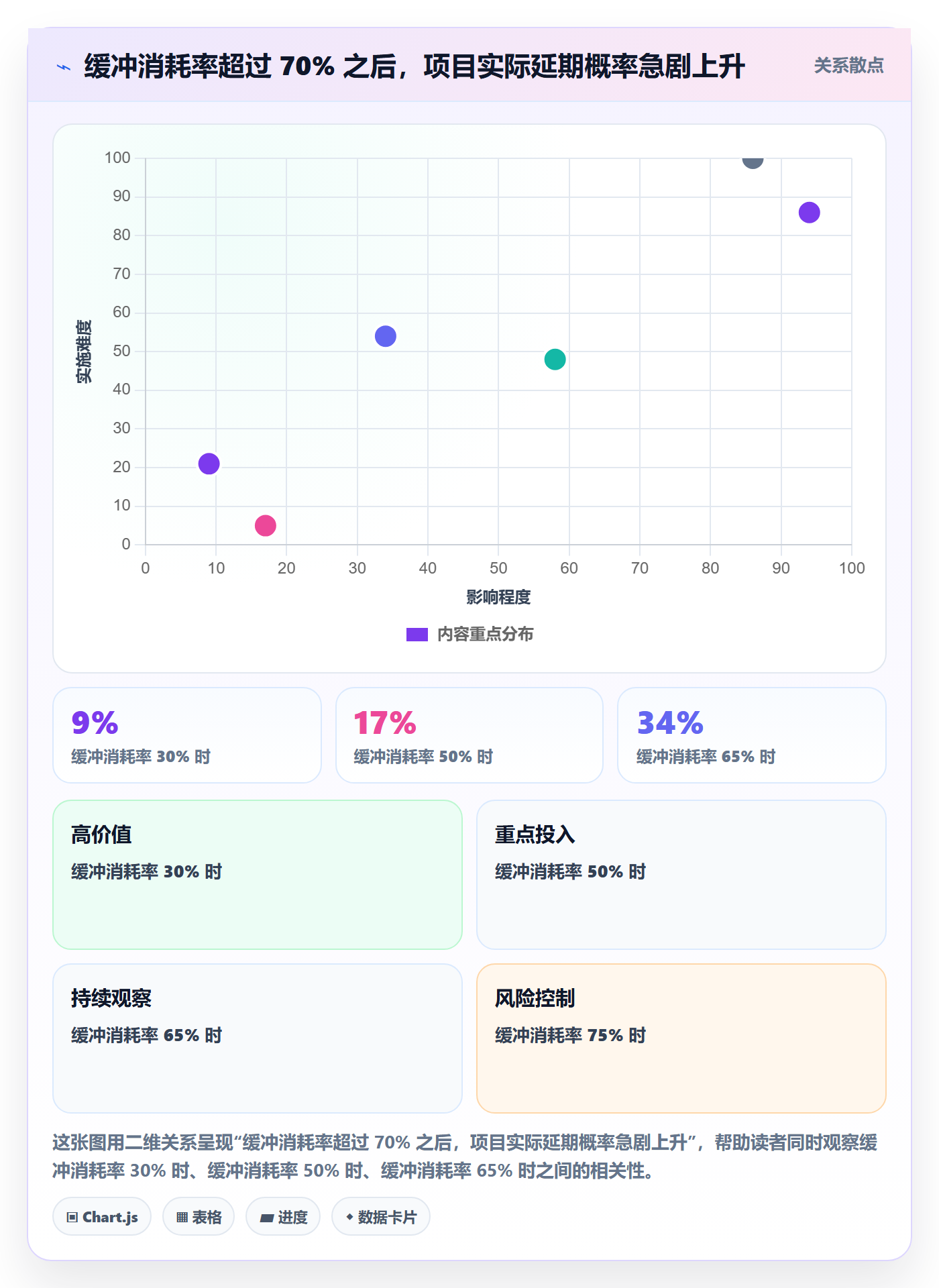Open the 9% stat card
Viewport: 939px width, 1288px height.
click(187, 735)
